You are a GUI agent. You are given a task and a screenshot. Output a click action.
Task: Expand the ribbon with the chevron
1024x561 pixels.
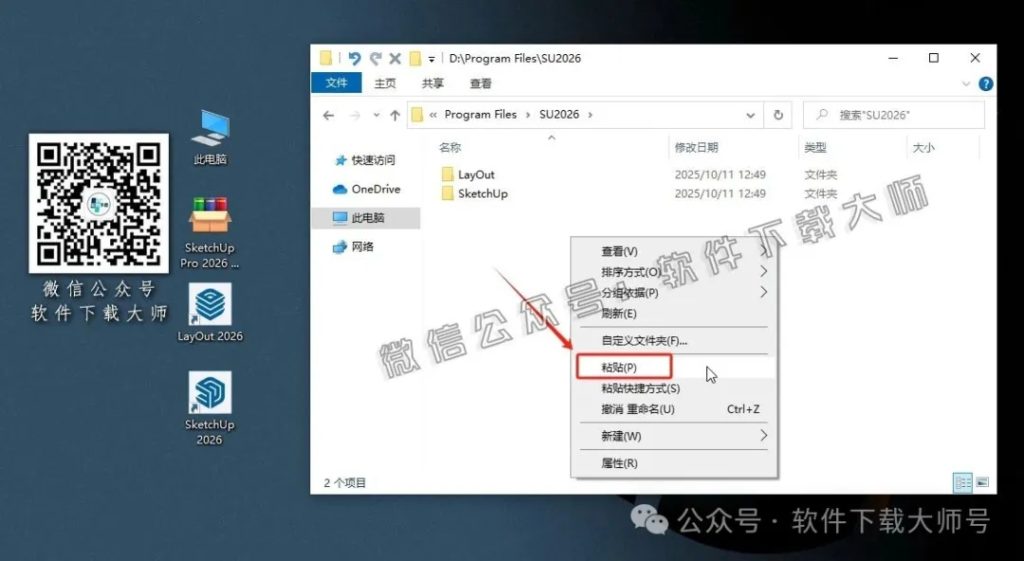click(966, 84)
